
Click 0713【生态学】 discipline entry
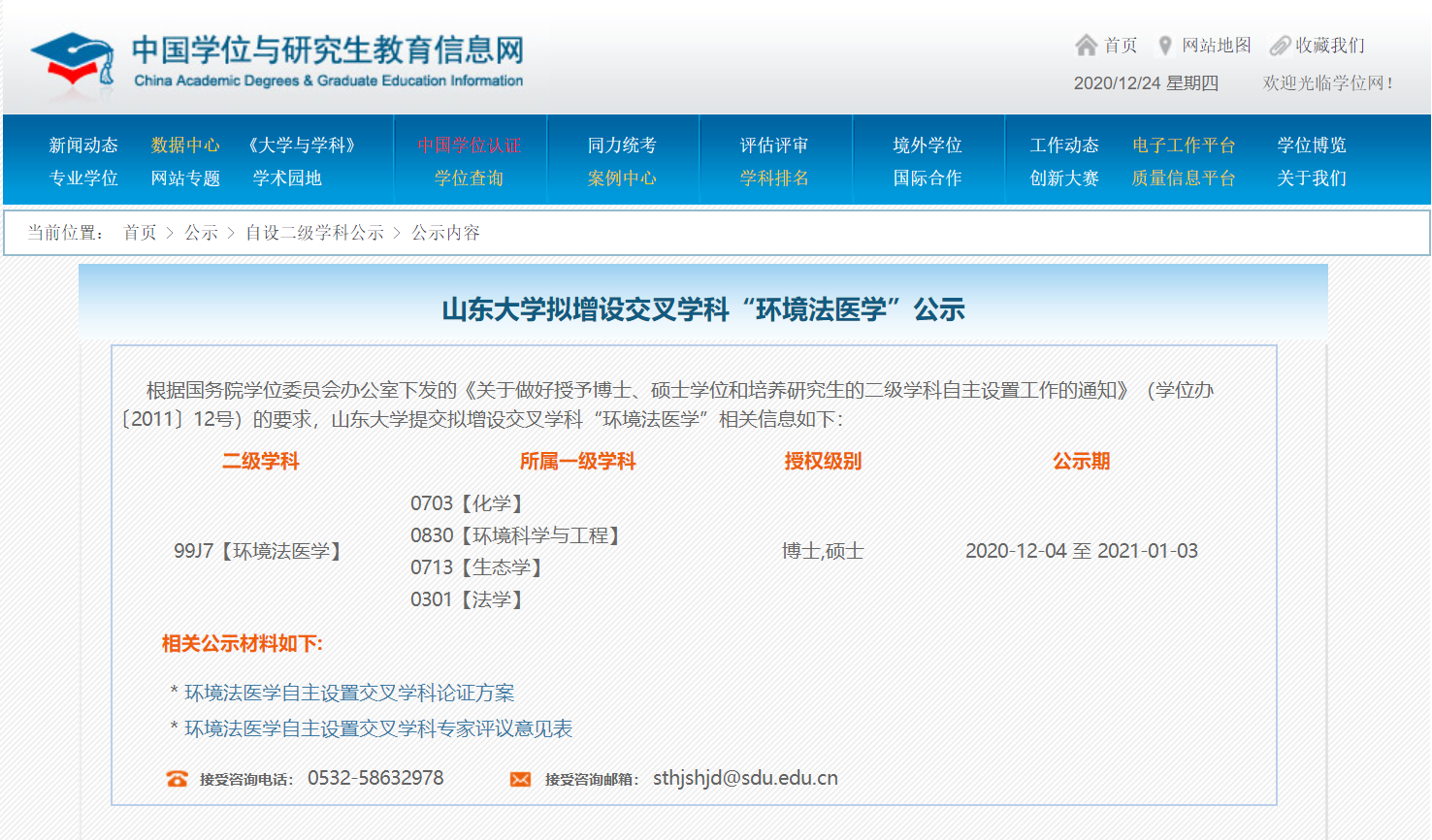479,567
